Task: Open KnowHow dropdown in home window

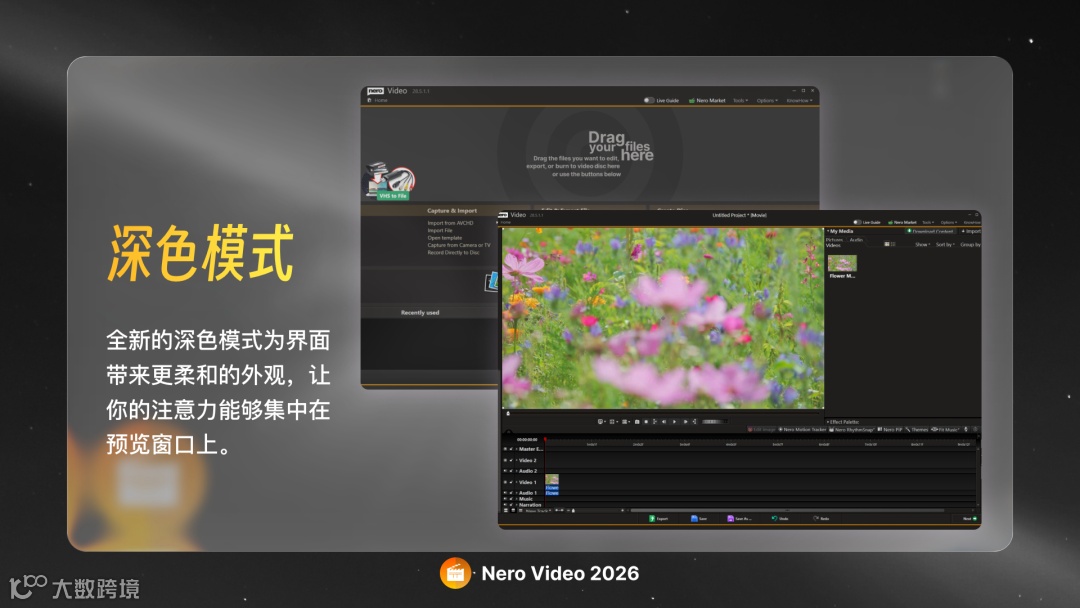Action: point(800,101)
